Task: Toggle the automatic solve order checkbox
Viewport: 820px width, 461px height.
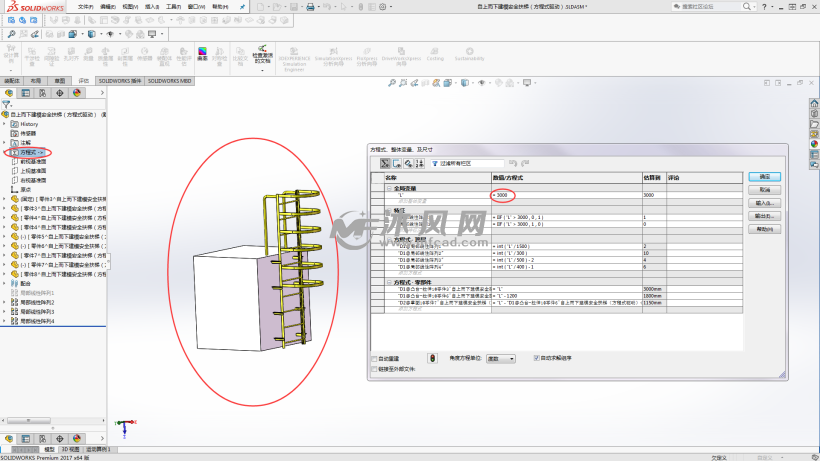Action: [x=536, y=358]
